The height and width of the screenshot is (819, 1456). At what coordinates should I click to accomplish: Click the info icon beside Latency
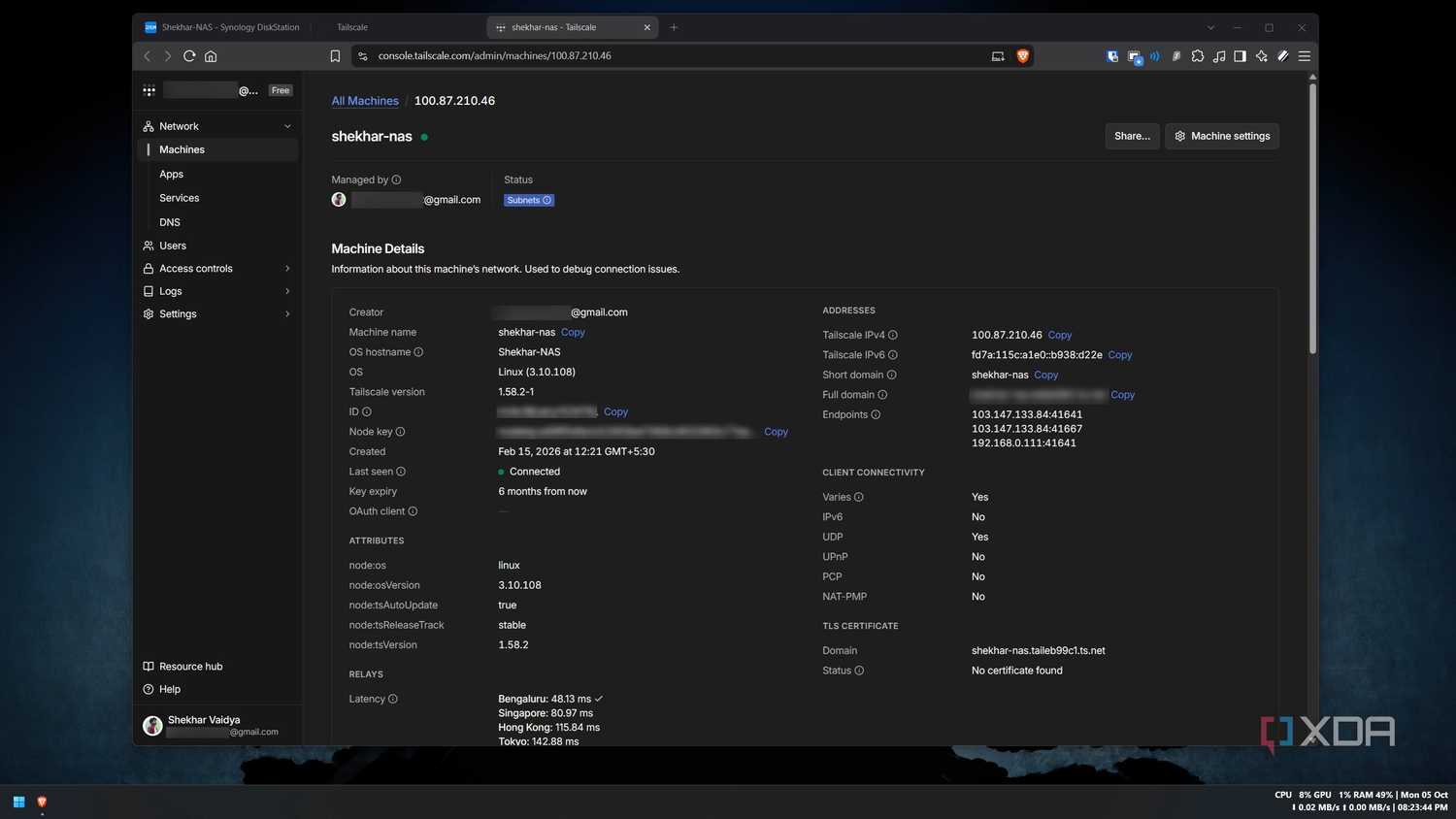pyautogui.click(x=393, y=699)
